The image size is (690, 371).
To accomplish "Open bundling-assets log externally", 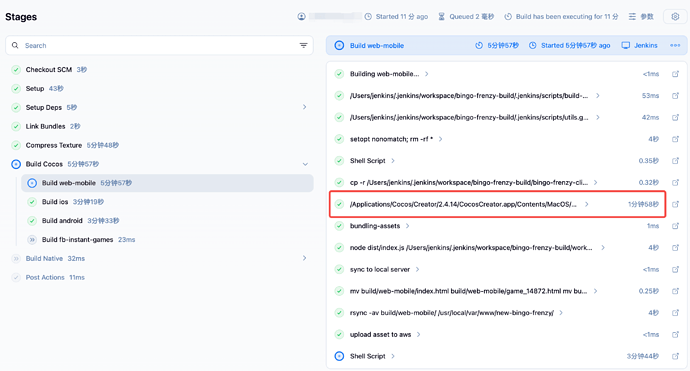I will coord(675,226).
